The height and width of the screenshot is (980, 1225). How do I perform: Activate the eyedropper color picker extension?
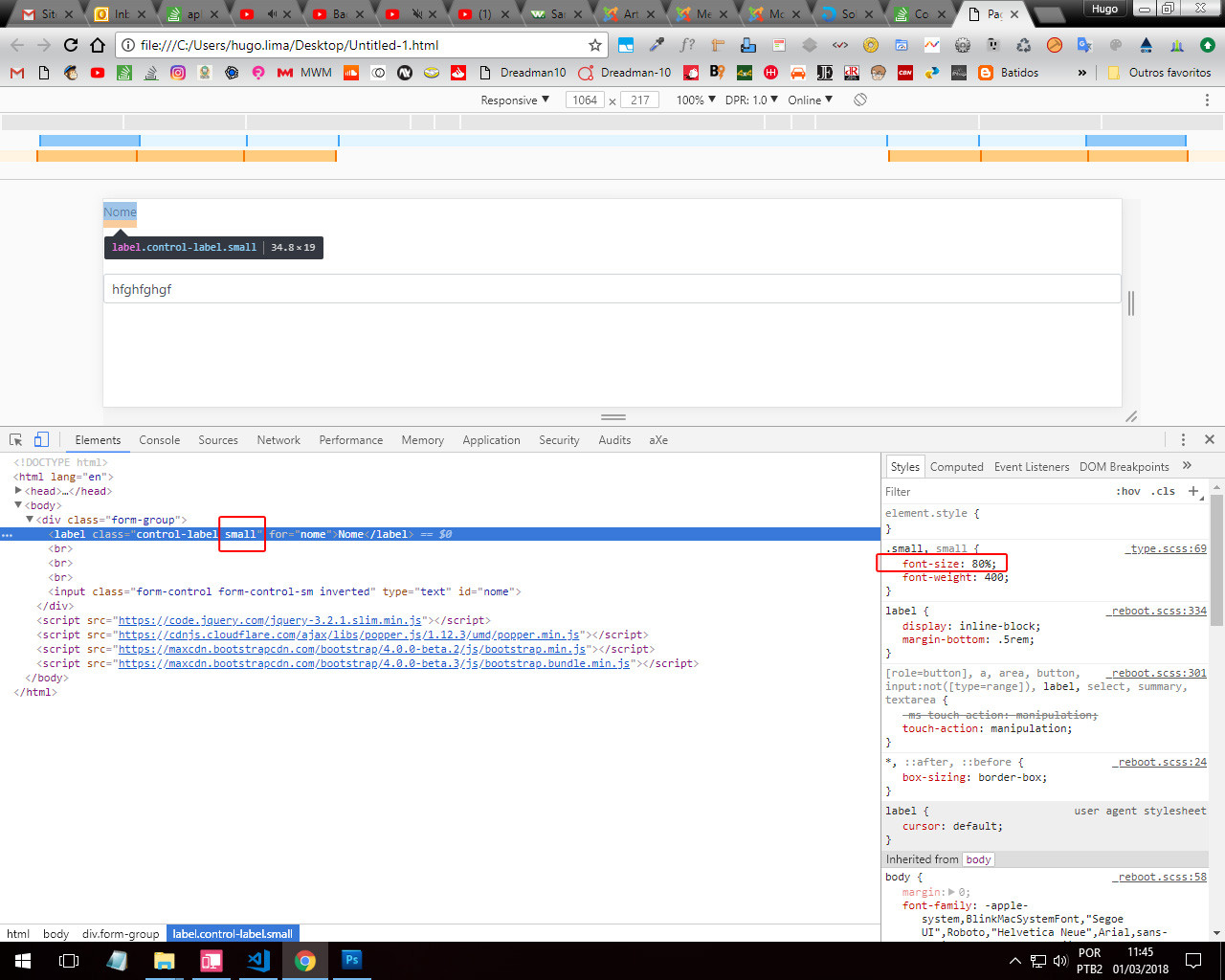[x=657, y=45]
